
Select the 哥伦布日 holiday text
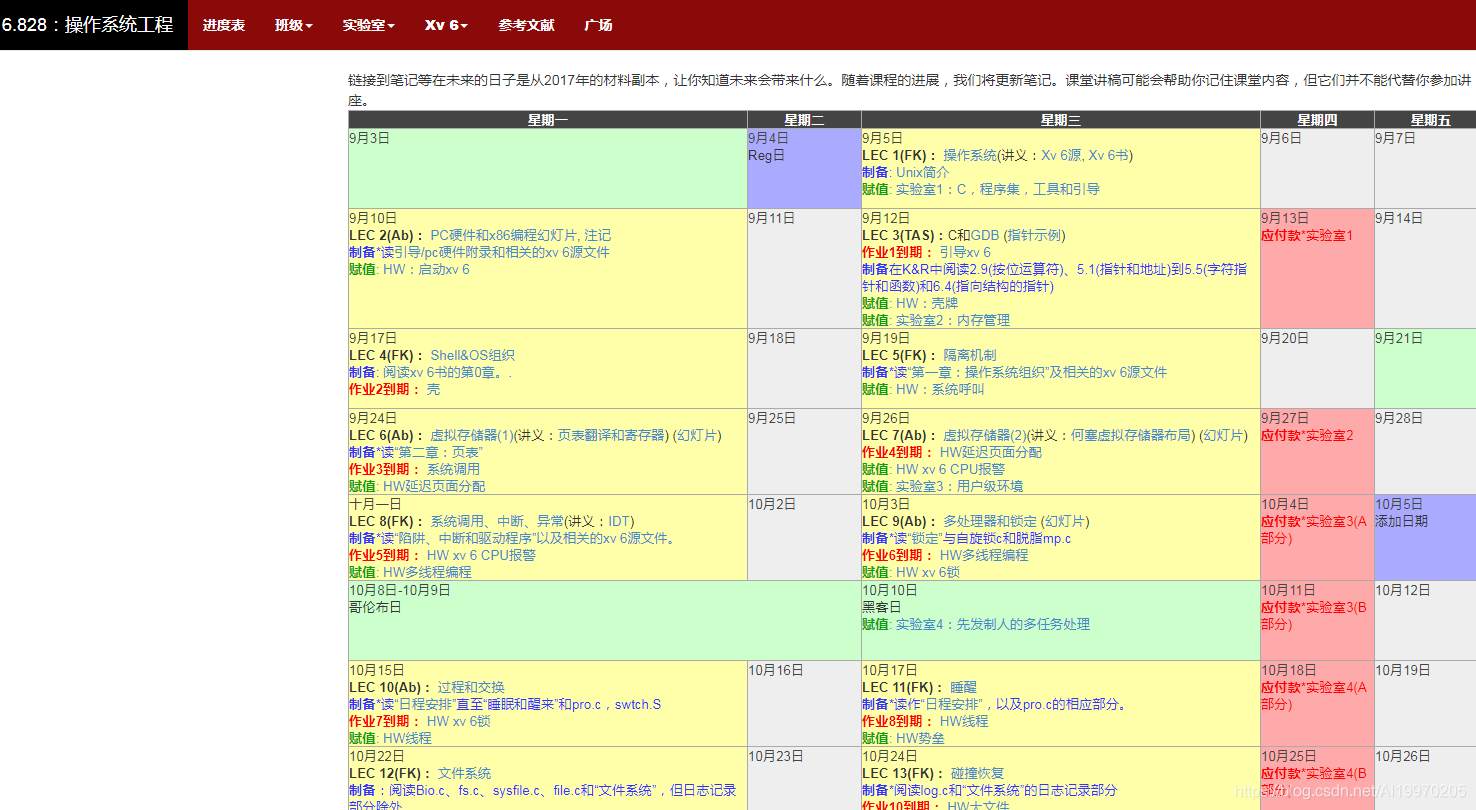pyautogui.click(x=375, y=607)
